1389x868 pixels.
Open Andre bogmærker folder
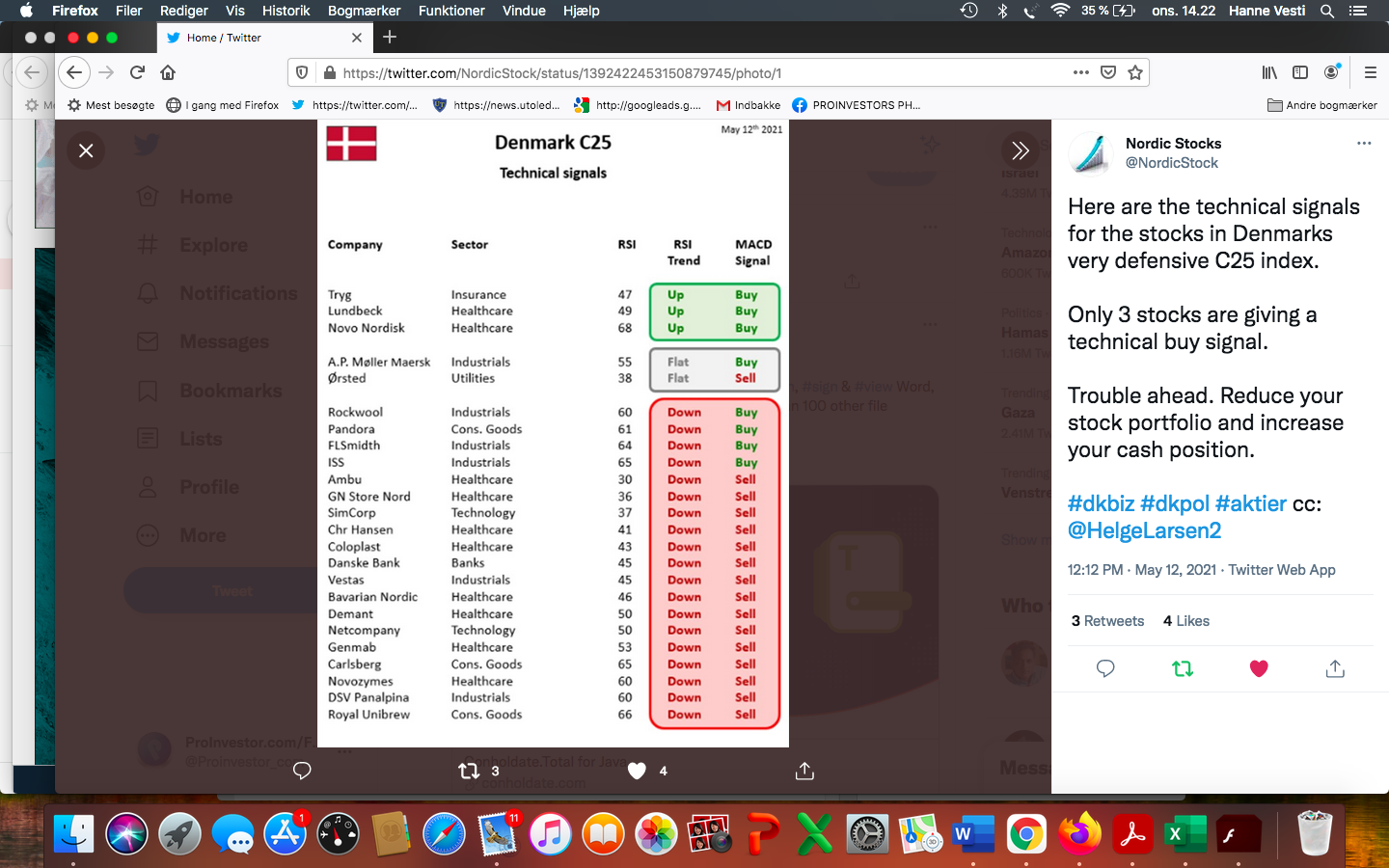tap(1322, 105)
